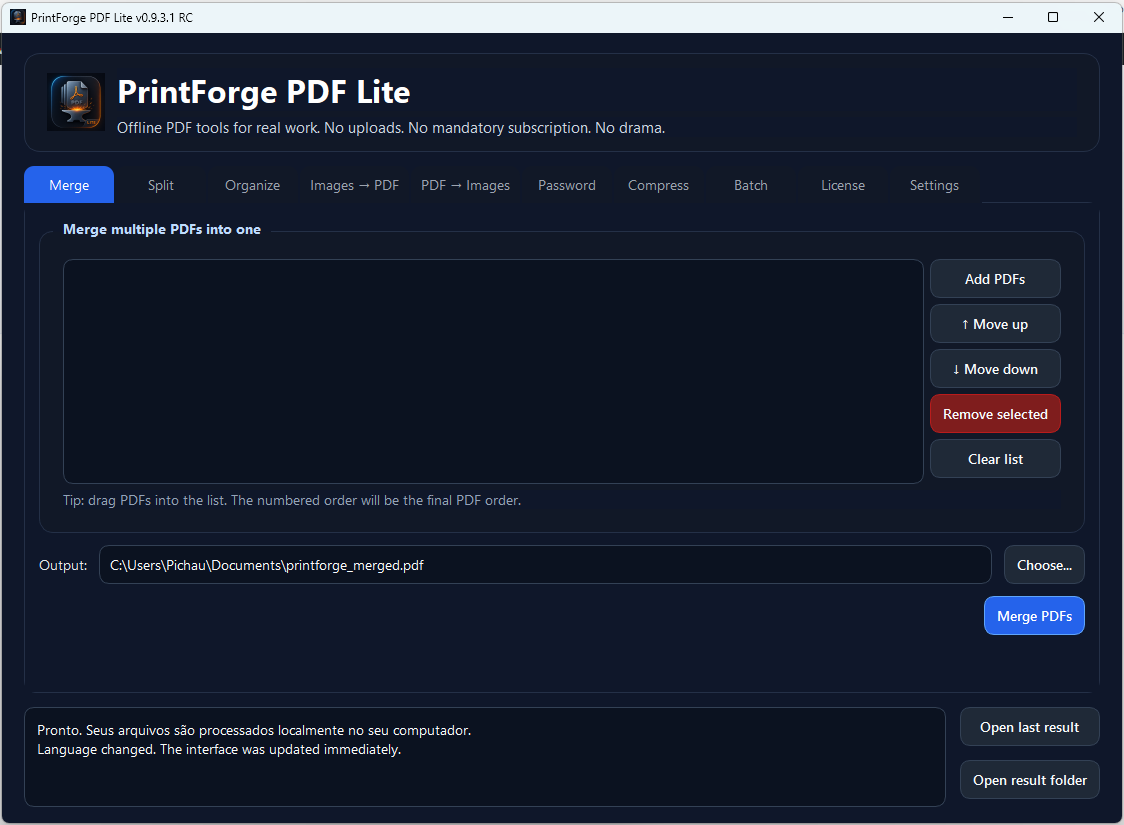Click the Open last result button
The width and height of the screenshot is (1124, 825).
pyautogui.click(x=1029, y=727)
